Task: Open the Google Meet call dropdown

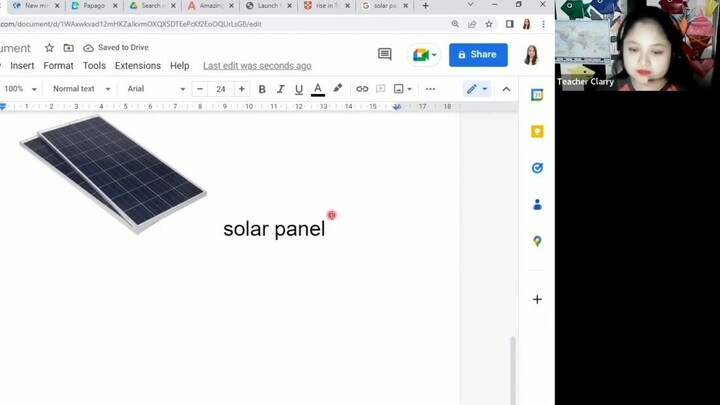Action: [x=424, y=55]
